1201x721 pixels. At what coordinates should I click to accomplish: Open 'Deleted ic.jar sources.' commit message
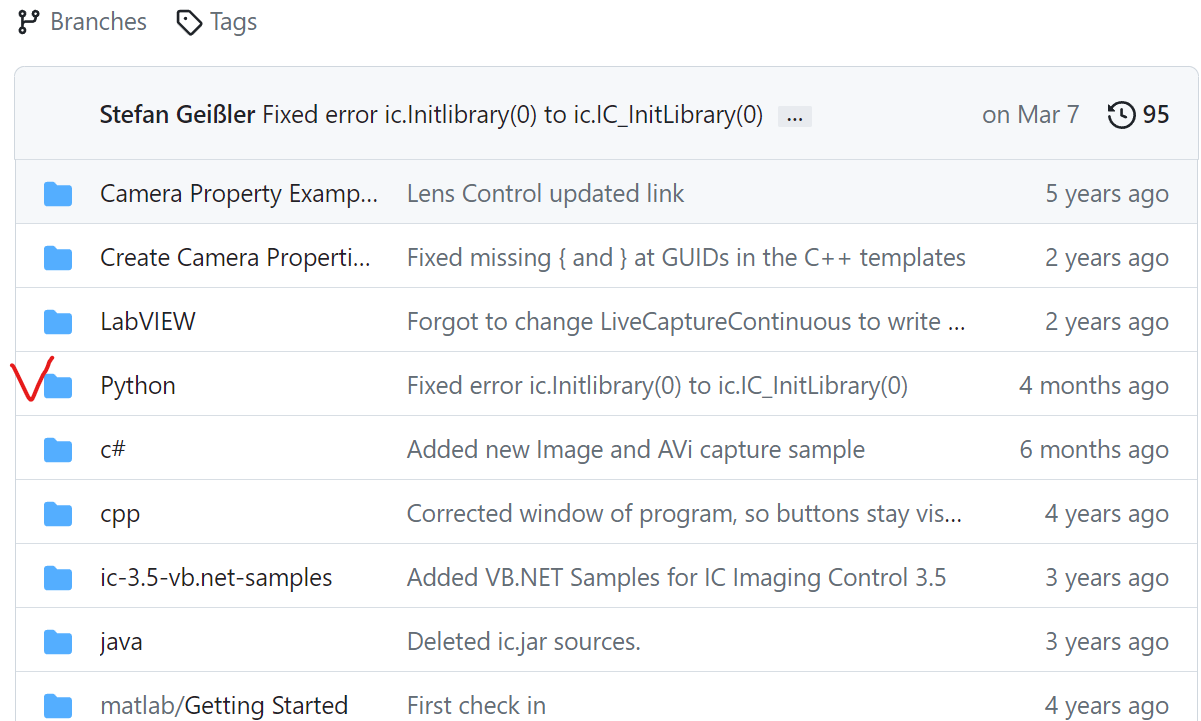523,642
